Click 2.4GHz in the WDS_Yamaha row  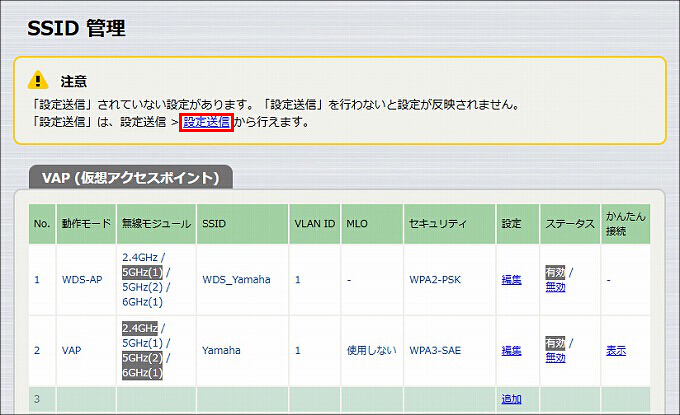point(140,258)
